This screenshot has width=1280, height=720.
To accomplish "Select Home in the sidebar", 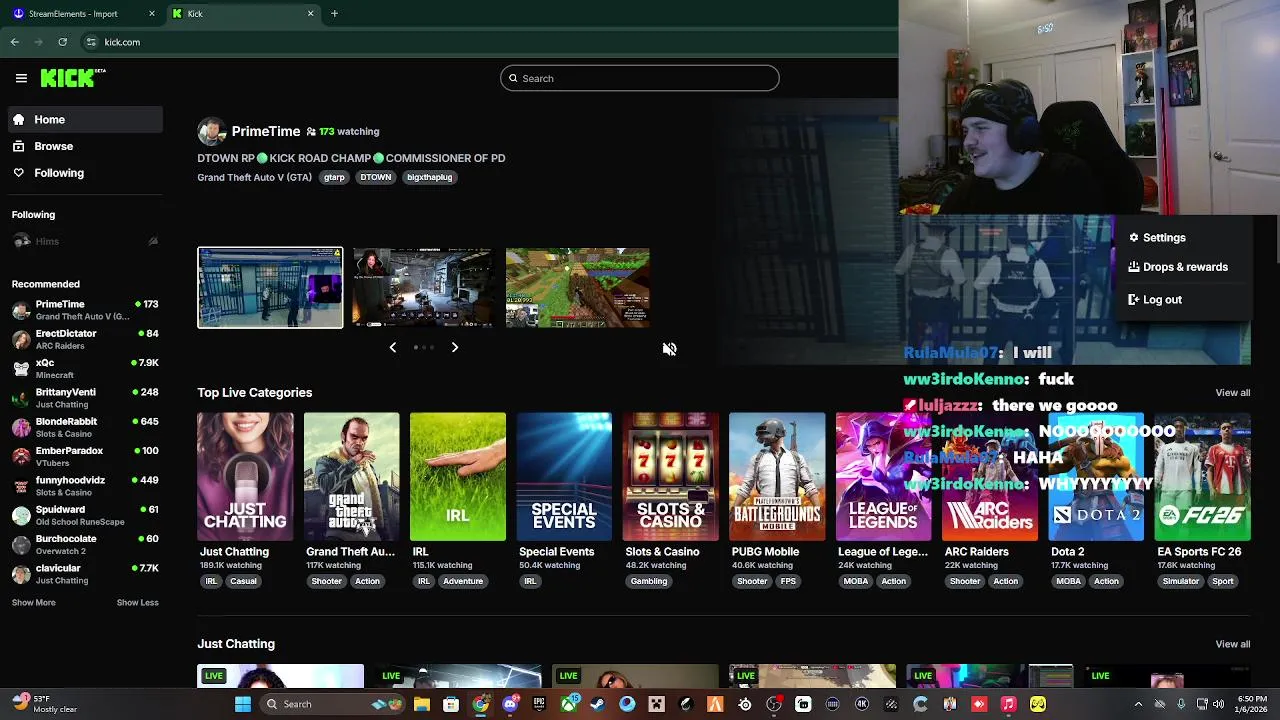I will click(x=85, y=120).
